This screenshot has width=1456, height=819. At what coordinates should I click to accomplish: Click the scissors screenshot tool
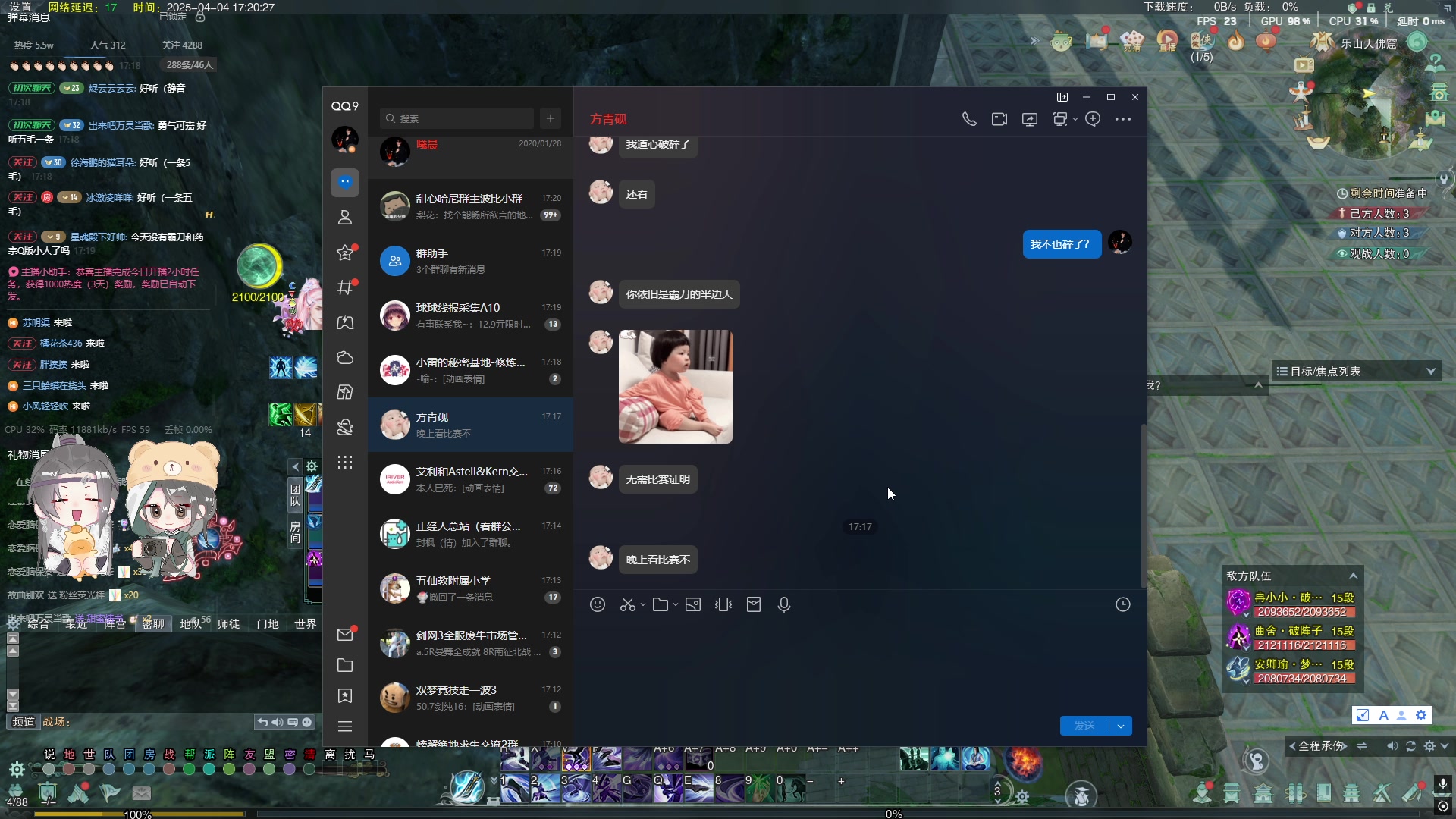pos(627,604)
